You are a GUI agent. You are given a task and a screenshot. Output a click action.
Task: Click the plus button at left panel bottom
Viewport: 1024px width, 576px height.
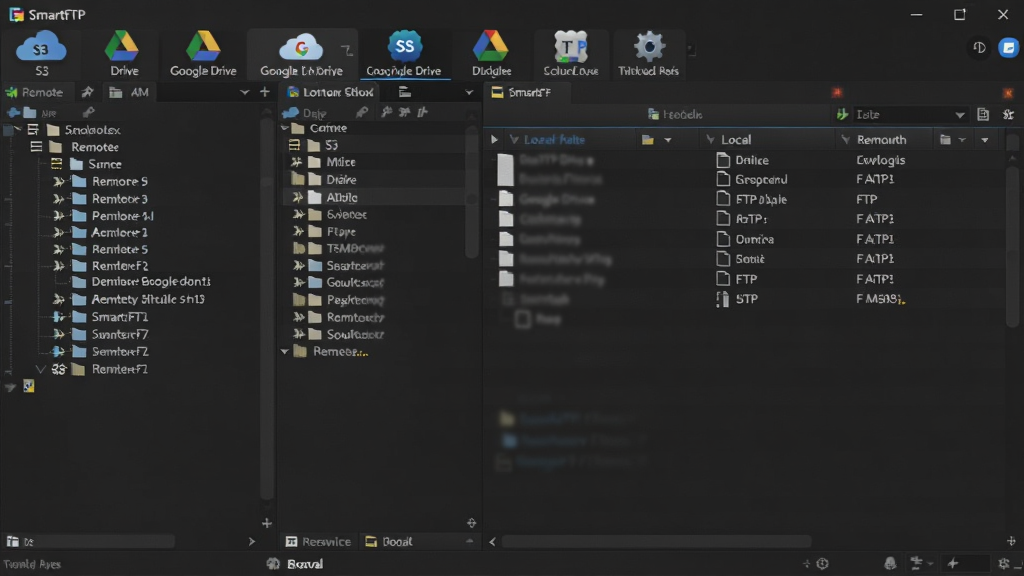pyautogui.click(x=266, y=523)
